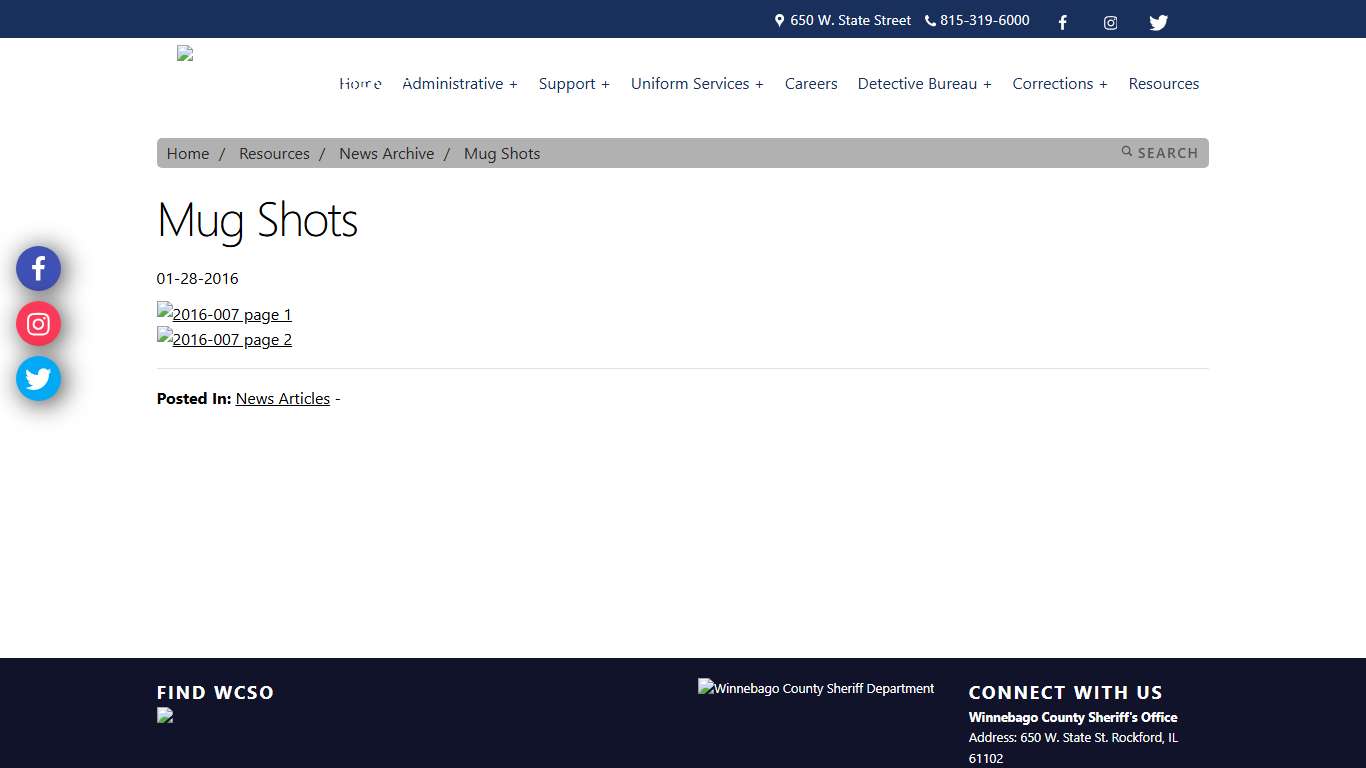
Task: Click the round Twitter floating side button
Action: coord(38,379)
